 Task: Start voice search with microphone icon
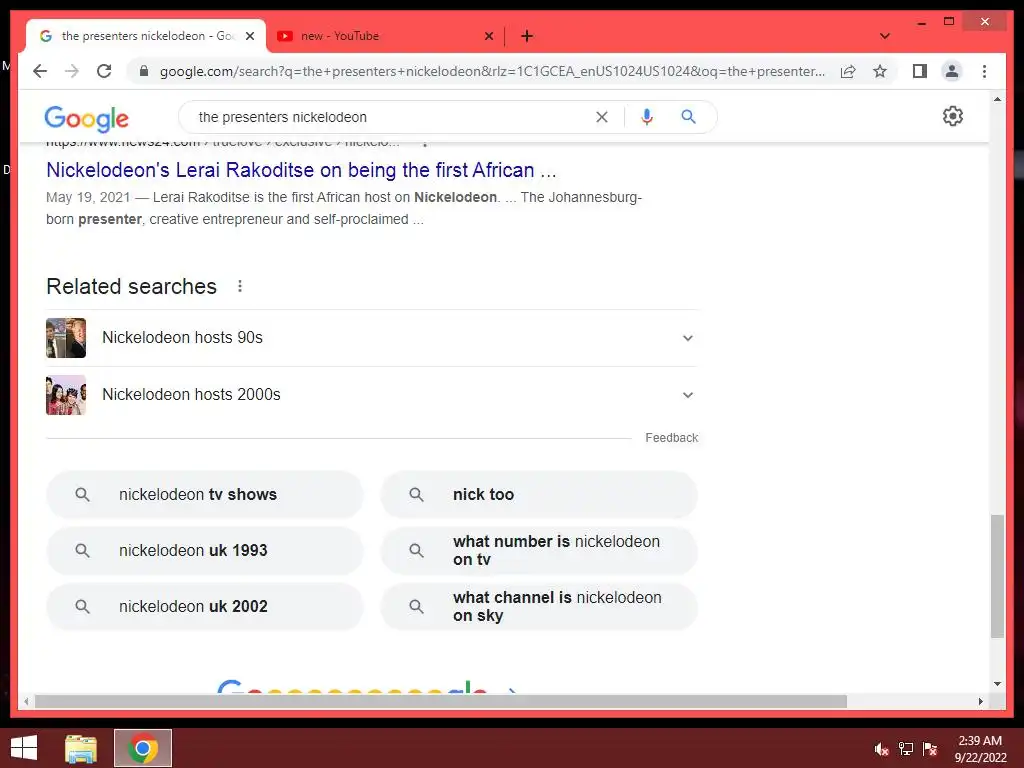[647, 117]
